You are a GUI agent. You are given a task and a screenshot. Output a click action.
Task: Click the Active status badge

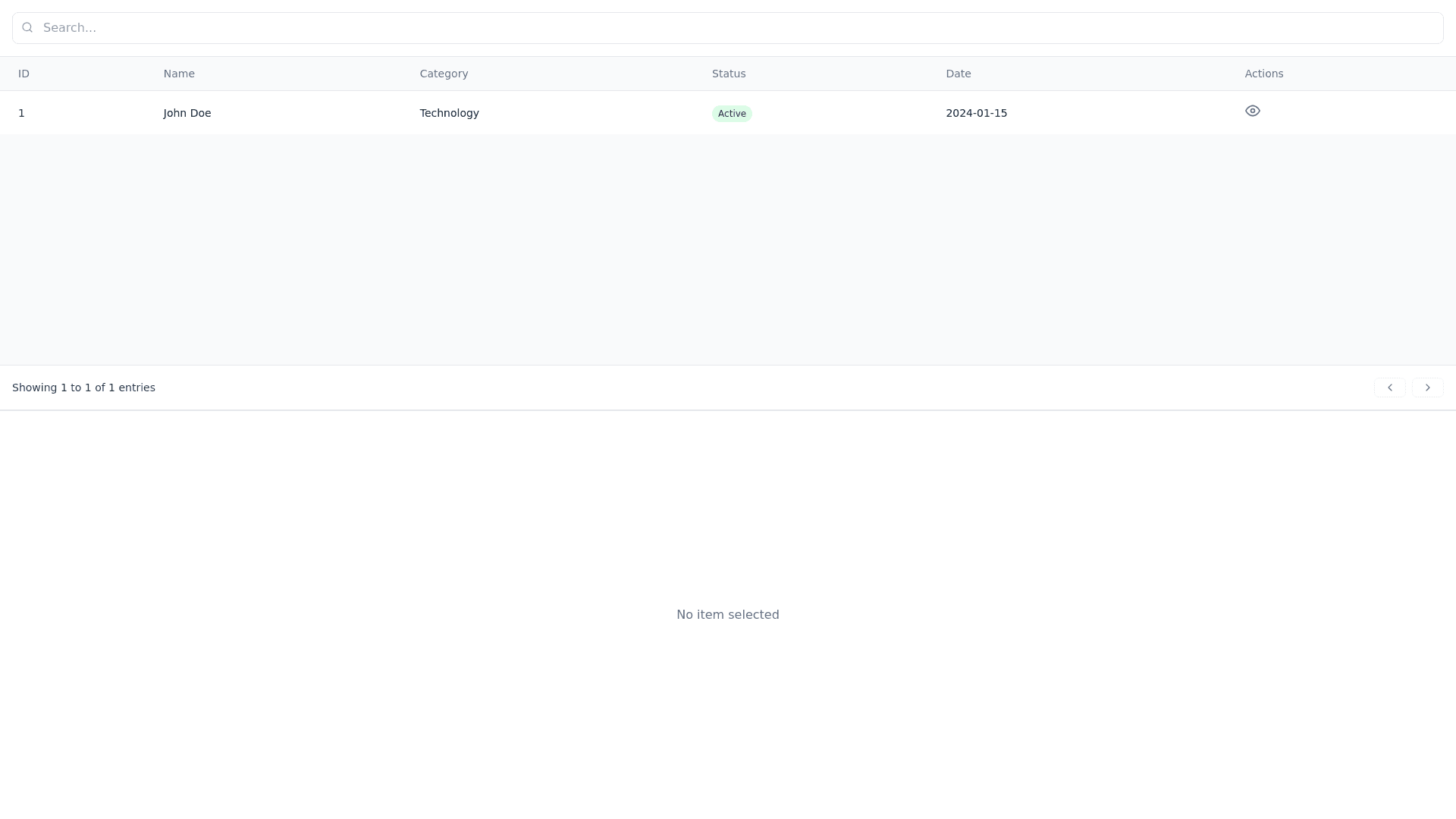click(x=731, y=114)
